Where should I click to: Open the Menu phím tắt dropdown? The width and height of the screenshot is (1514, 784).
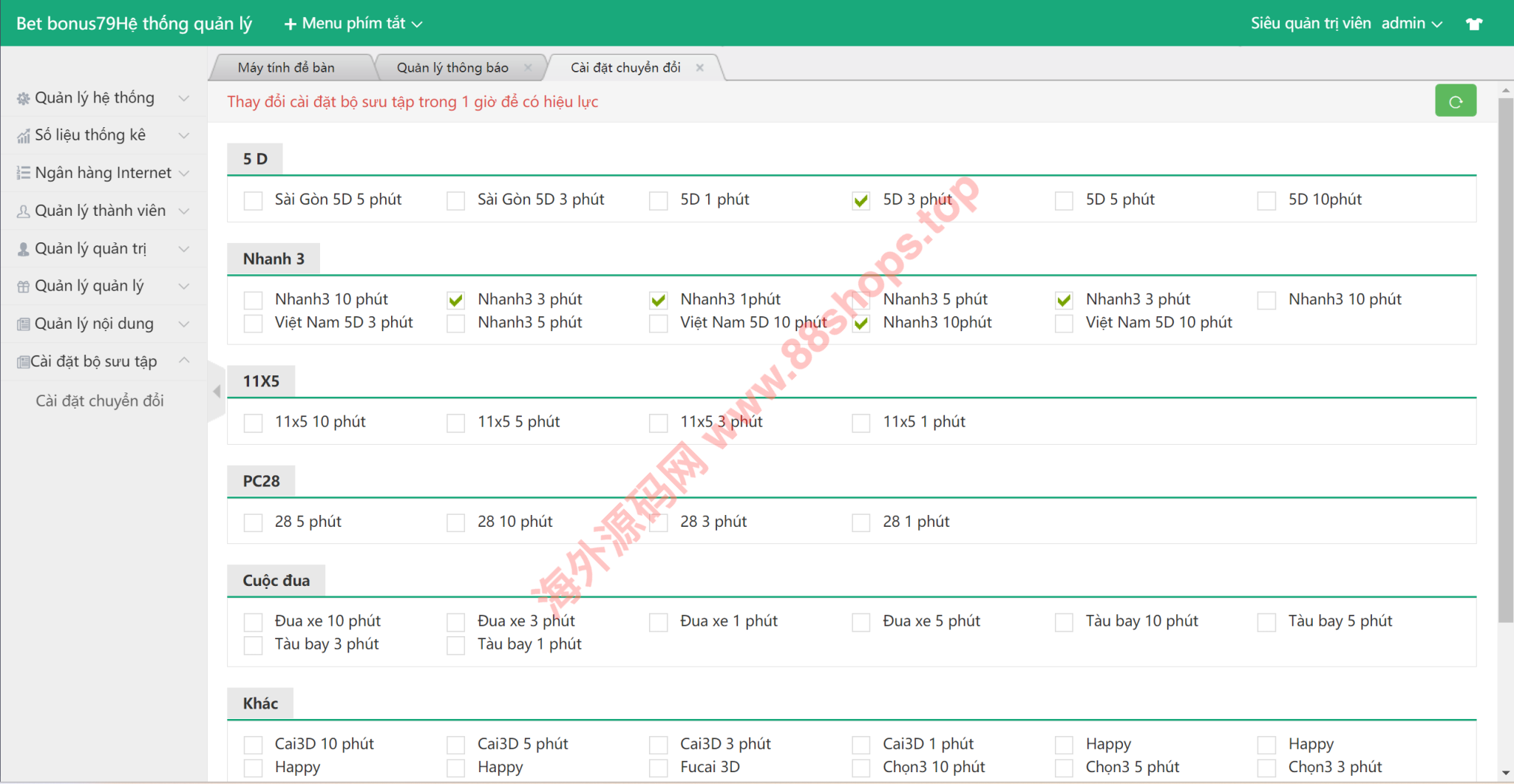point(353,24)
